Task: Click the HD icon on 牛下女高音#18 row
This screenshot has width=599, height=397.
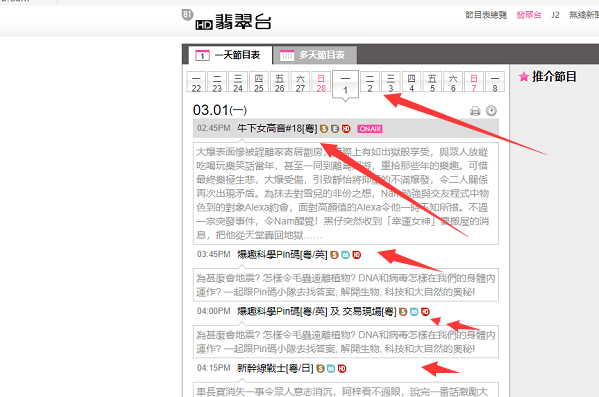Action: (346, 129)
